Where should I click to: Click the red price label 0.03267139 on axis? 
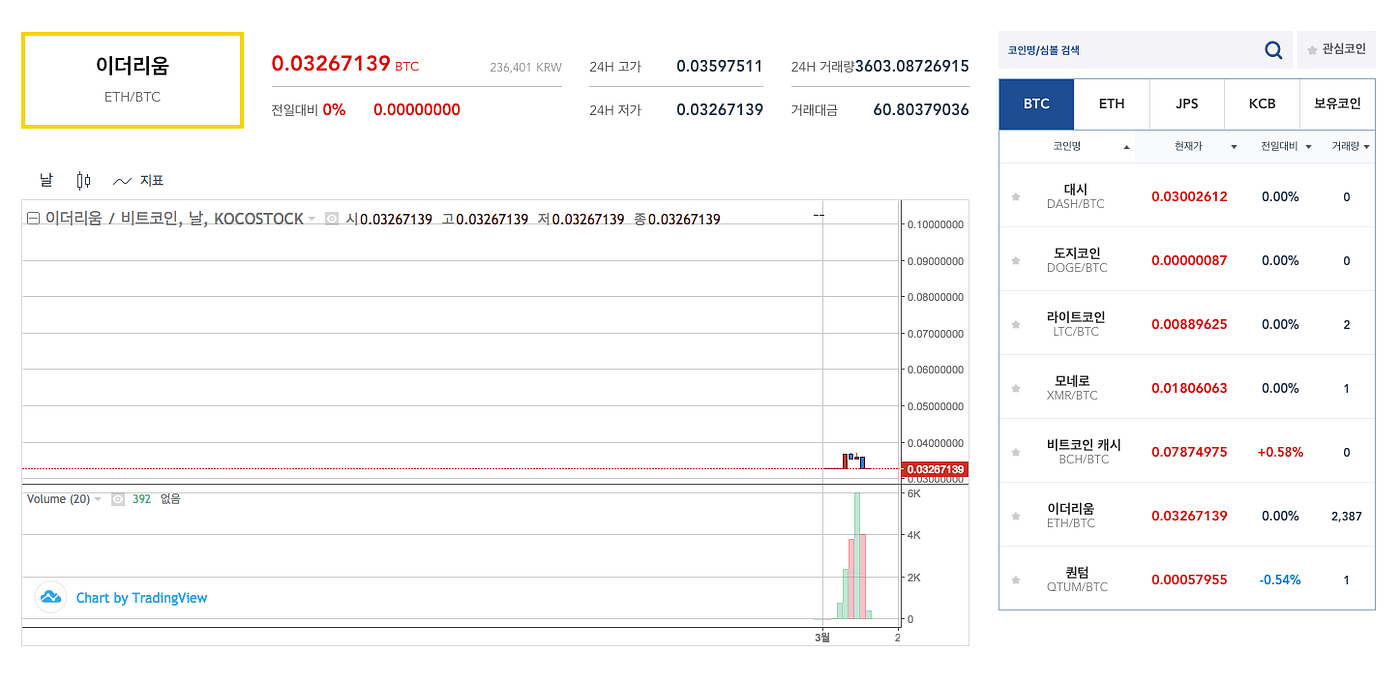click(x=934, y=469)
